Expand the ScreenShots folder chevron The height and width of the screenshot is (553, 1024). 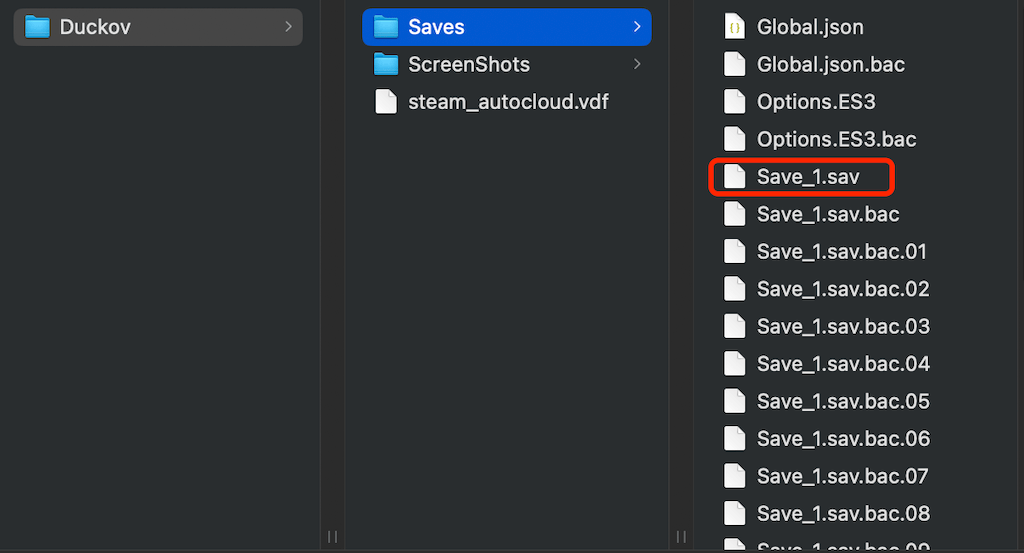637,65
